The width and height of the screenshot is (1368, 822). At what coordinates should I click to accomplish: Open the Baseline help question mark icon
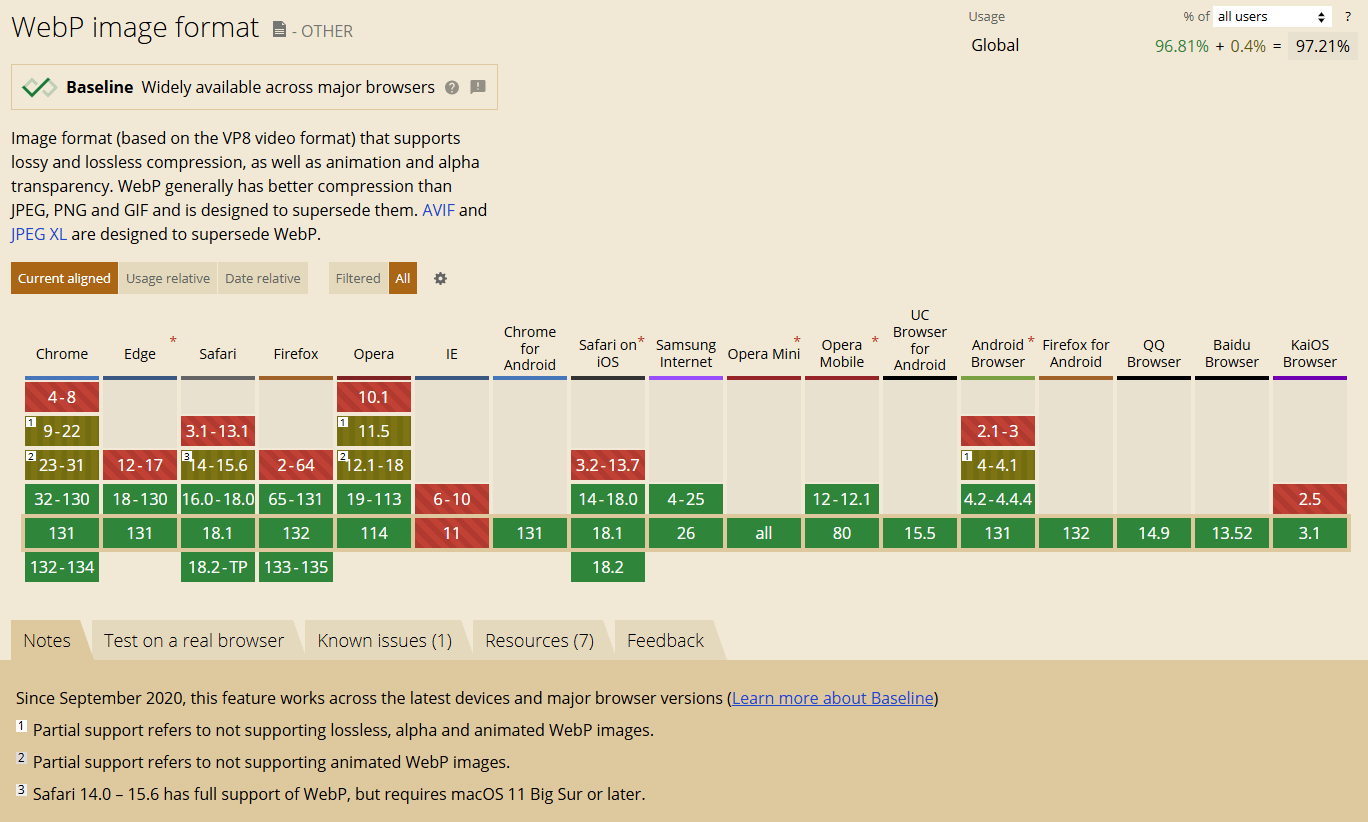coord(452,87)
